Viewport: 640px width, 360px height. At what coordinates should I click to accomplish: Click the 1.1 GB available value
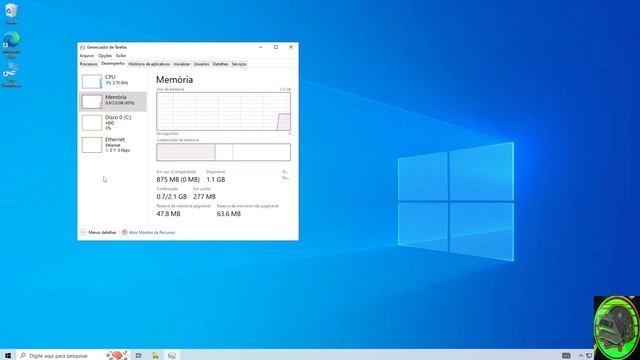click(216, 180)
